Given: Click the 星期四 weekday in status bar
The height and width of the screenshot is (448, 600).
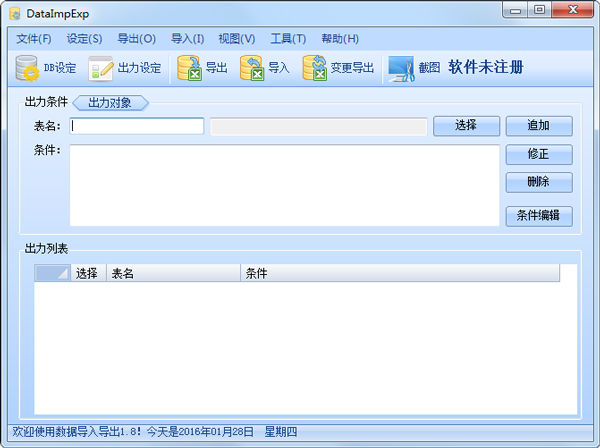Looking at the screenshot, I should (x=281, y=432).
